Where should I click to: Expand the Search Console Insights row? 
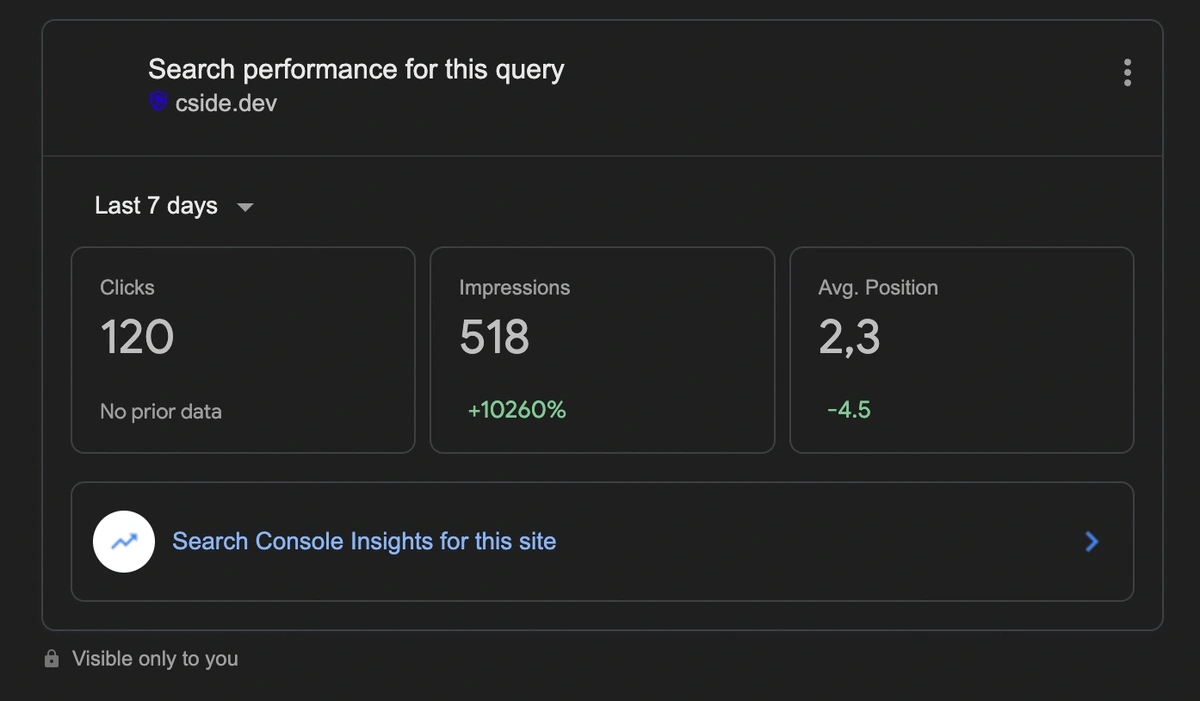coord(600,541)
